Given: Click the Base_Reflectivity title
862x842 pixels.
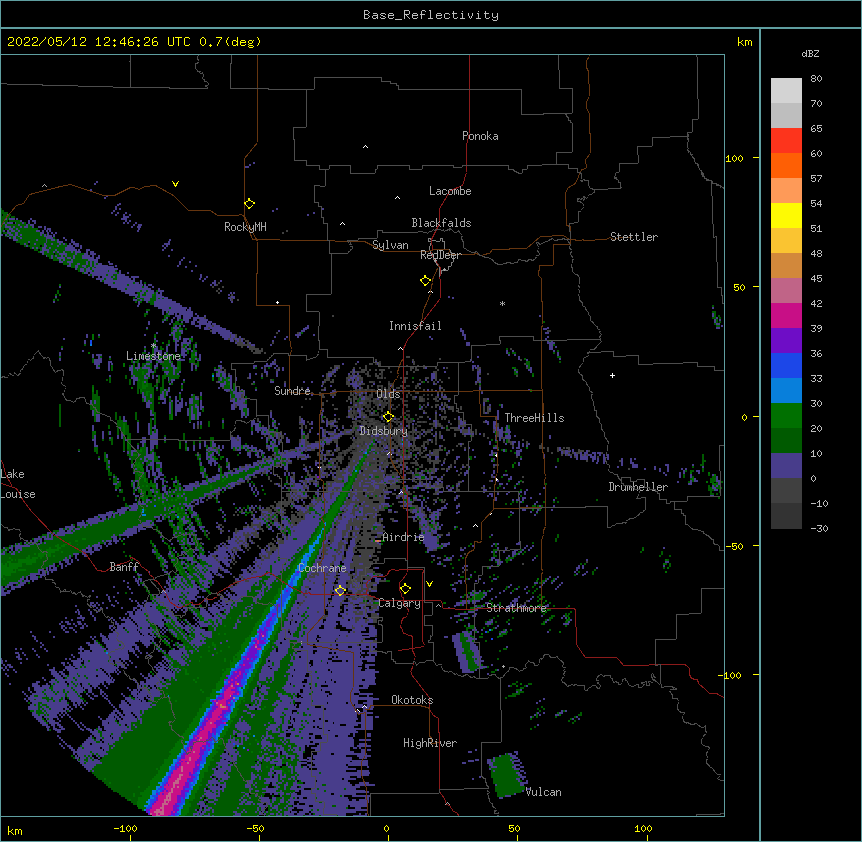Looking at the screenshot, I should point(431,15).
